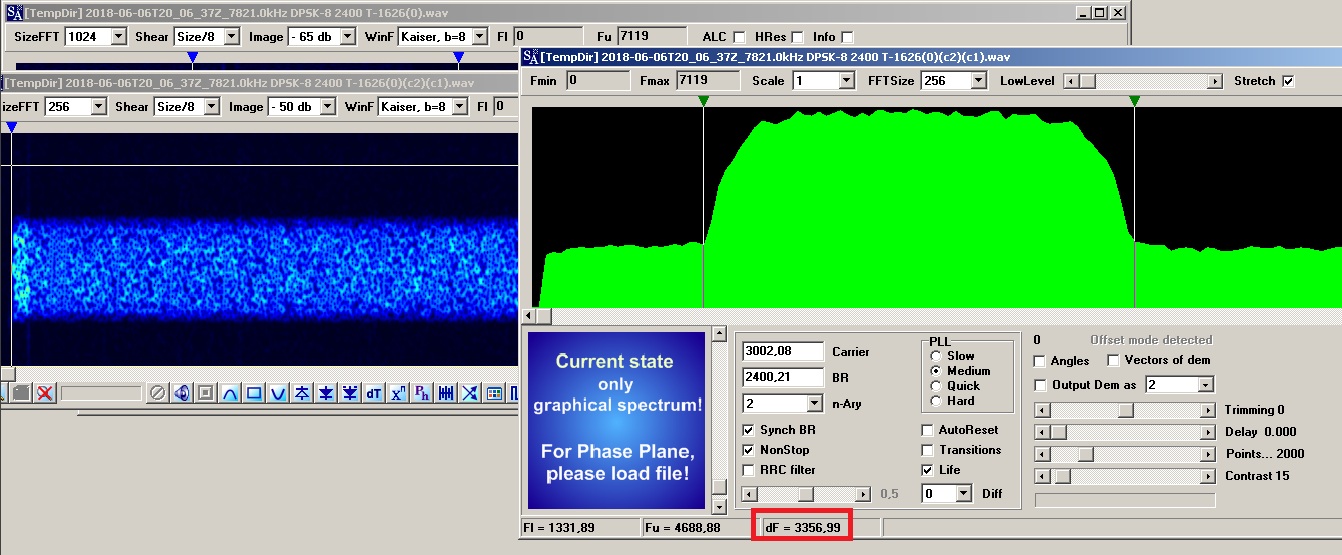This screenshot has height=555, width=1342.
Task: Open the n-Ary dropdown
Action: 813,404
